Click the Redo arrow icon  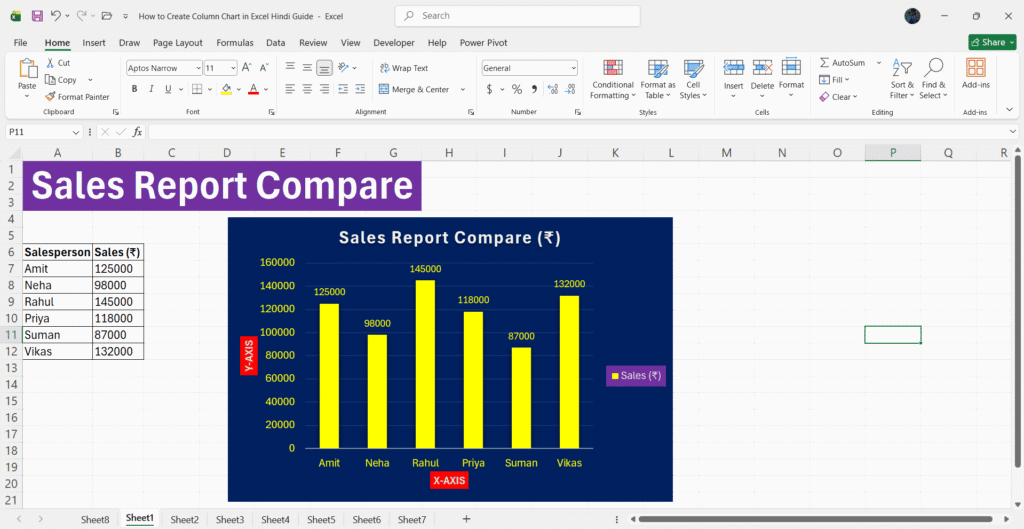[x=82, y=16]
